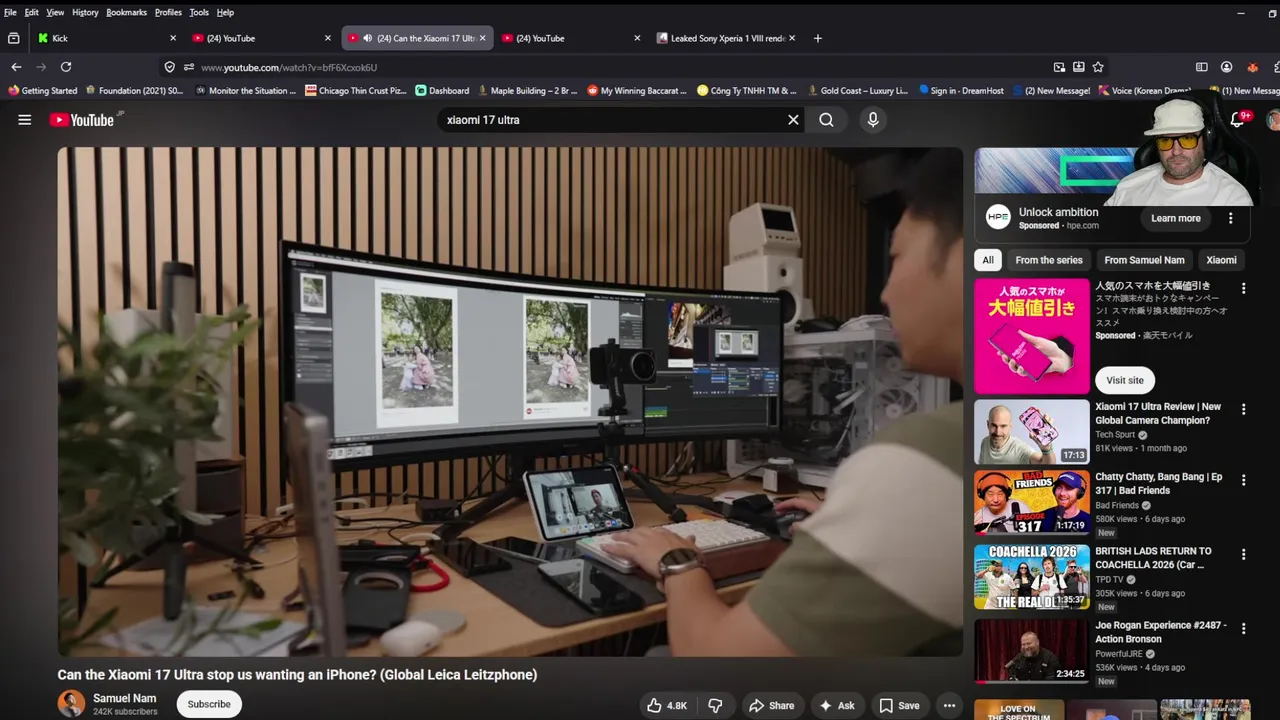Open Joe Rogan Action Bronson thumbnail
The height and width of the screenshot is (720, 1280).
(1032, 651)
